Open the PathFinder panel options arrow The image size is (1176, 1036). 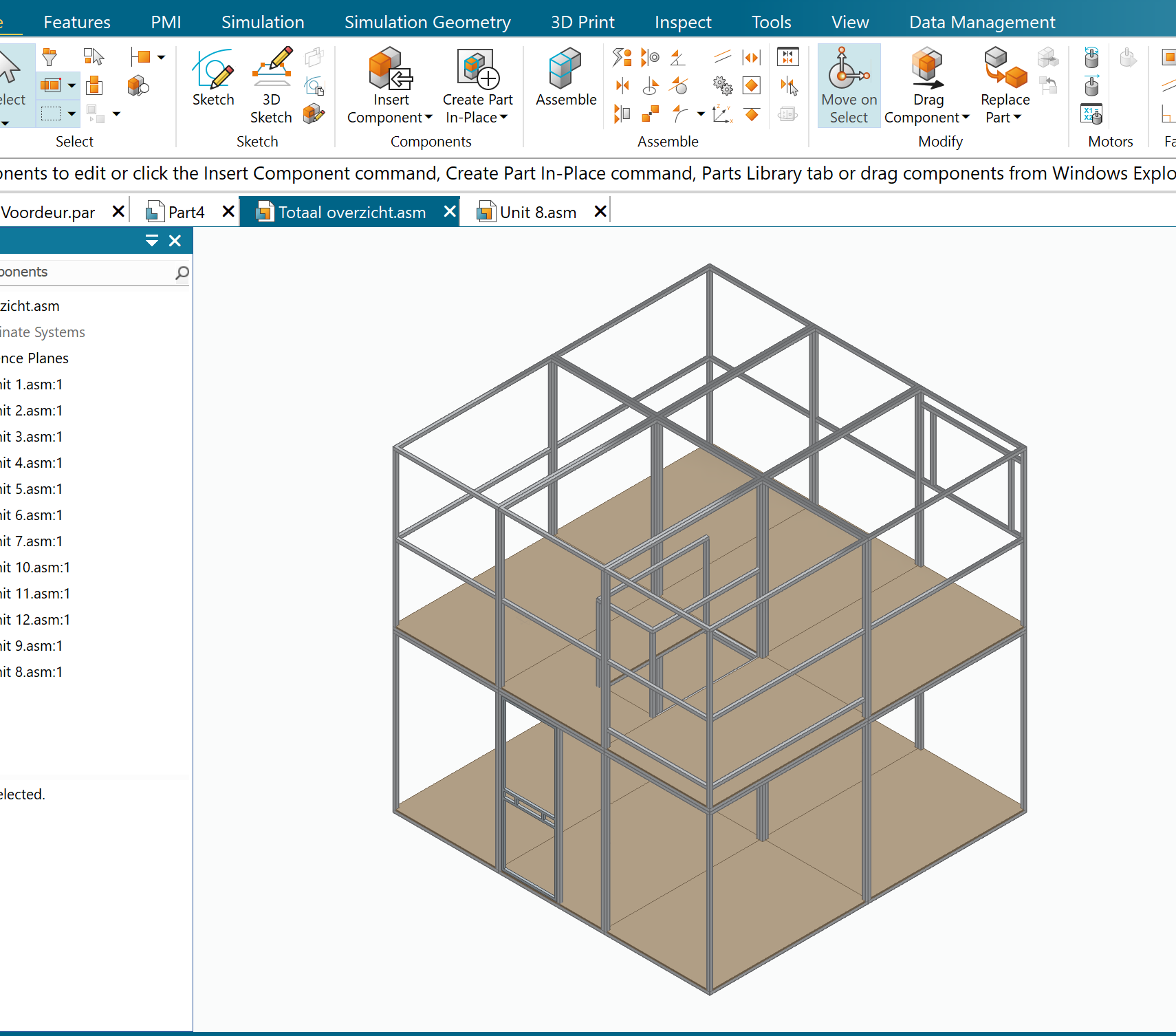coord(152,241)
